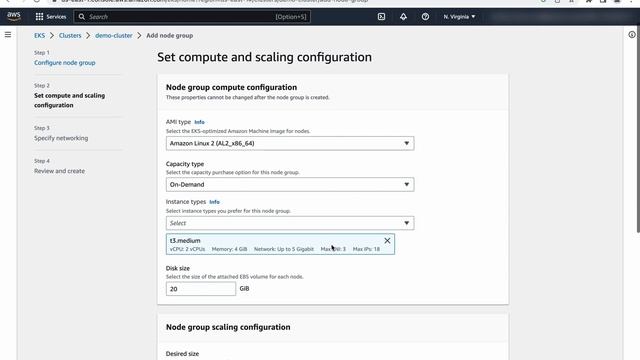Open the info panel icon at right
This screenshot has height=360, width=640.
point(632,35)
